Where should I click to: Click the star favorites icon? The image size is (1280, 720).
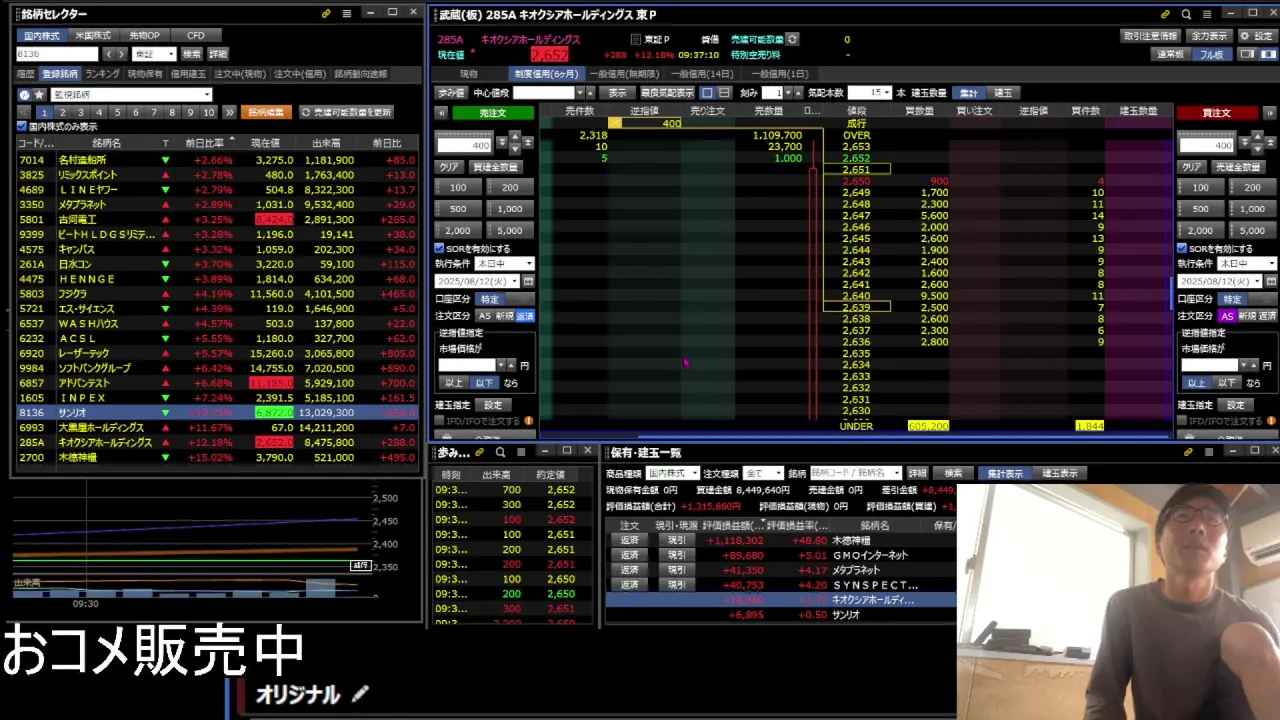pos(40,95)
